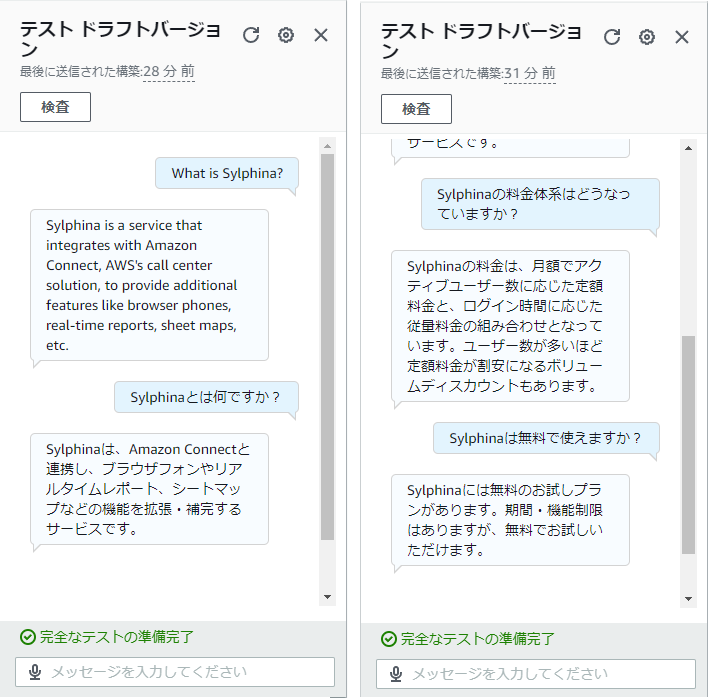
Task: Click microphone icon in right message box
Action: [x=396, y=674]
